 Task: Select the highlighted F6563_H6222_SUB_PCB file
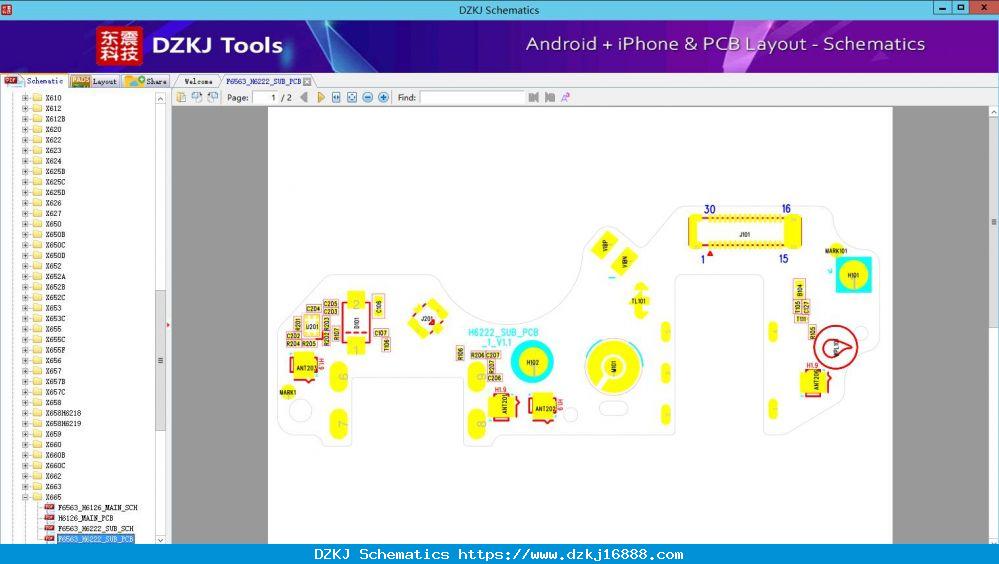pyautogui.click(x=96, y=539)
